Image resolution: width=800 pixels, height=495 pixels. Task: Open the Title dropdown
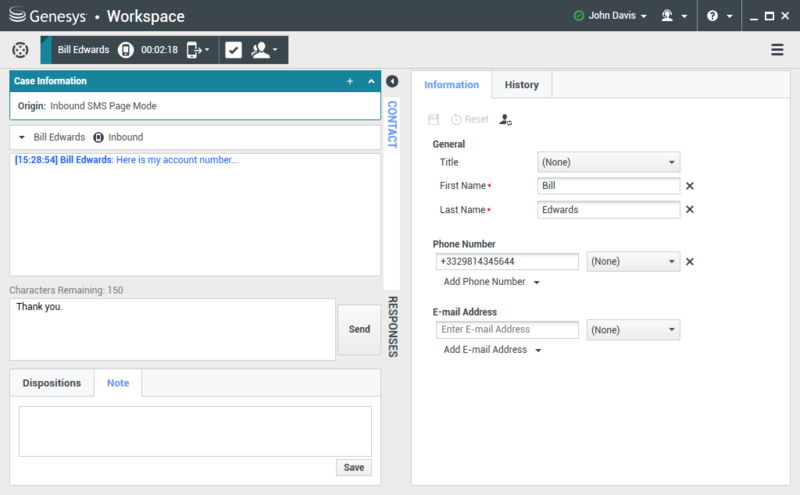coord(608,162)
